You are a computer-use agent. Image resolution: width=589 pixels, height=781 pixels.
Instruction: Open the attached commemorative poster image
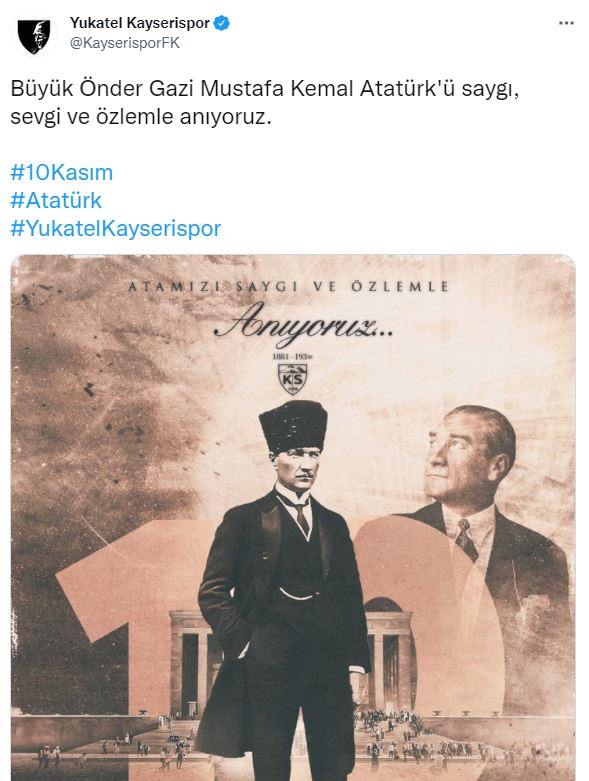(x=293, y=518)
